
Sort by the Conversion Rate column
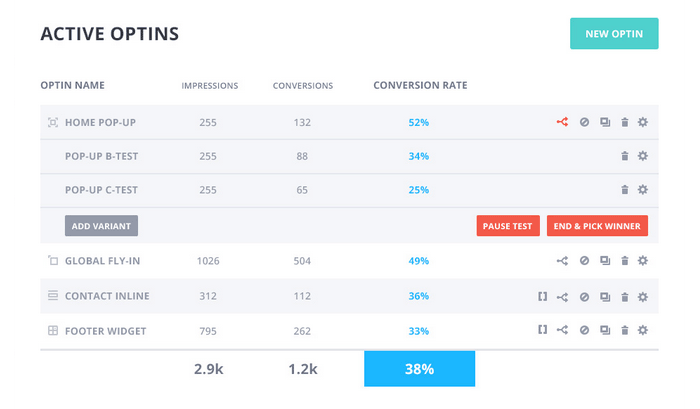click(x=420, y=85)
